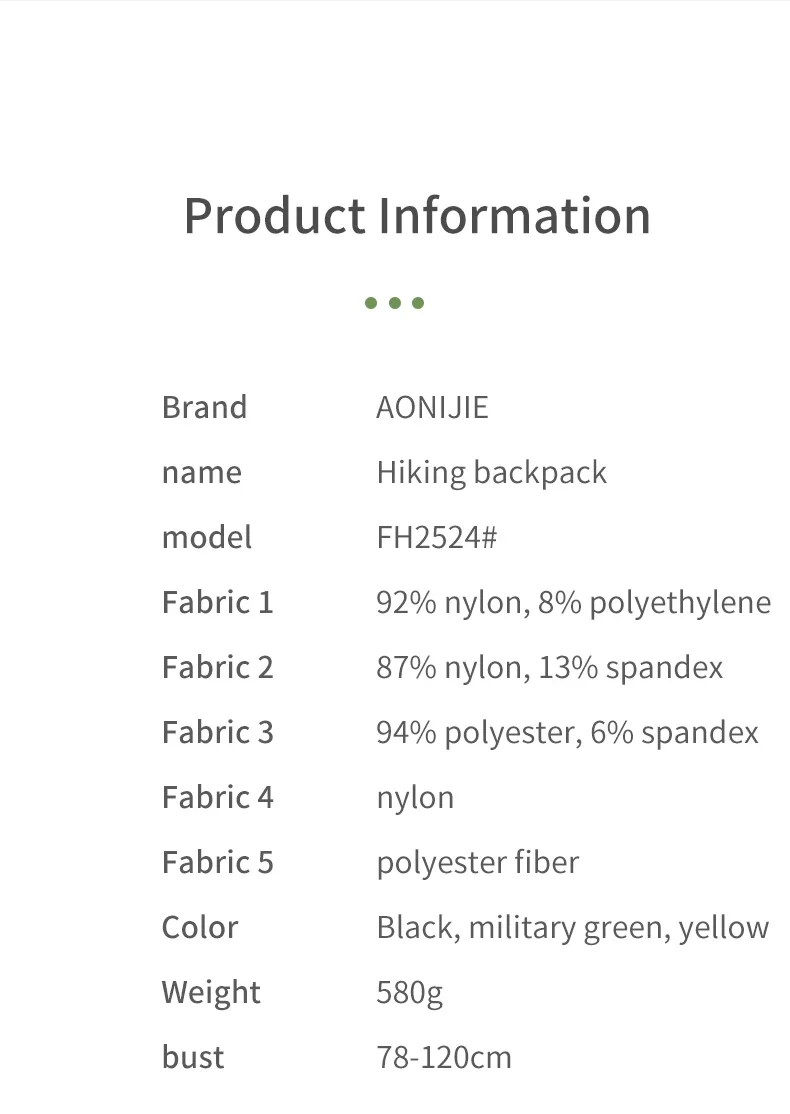Click the Fabric 5 label
790x1114 pixels.
(217, 862)
